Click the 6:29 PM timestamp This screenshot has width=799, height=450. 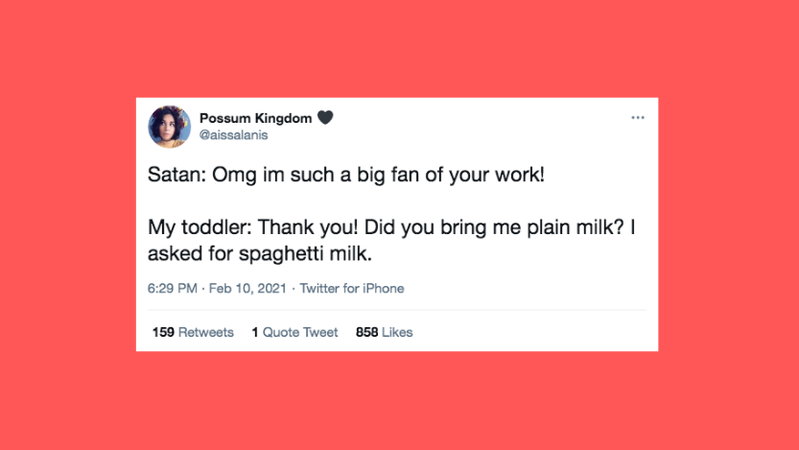pos(175,288)
